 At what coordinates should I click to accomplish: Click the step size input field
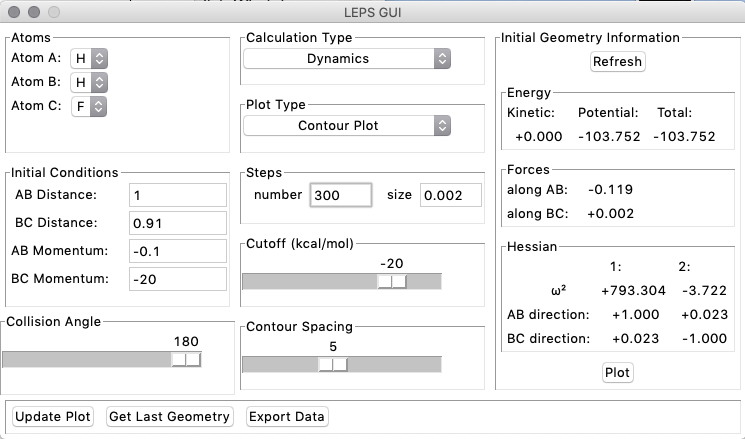[x=450, y=196]
